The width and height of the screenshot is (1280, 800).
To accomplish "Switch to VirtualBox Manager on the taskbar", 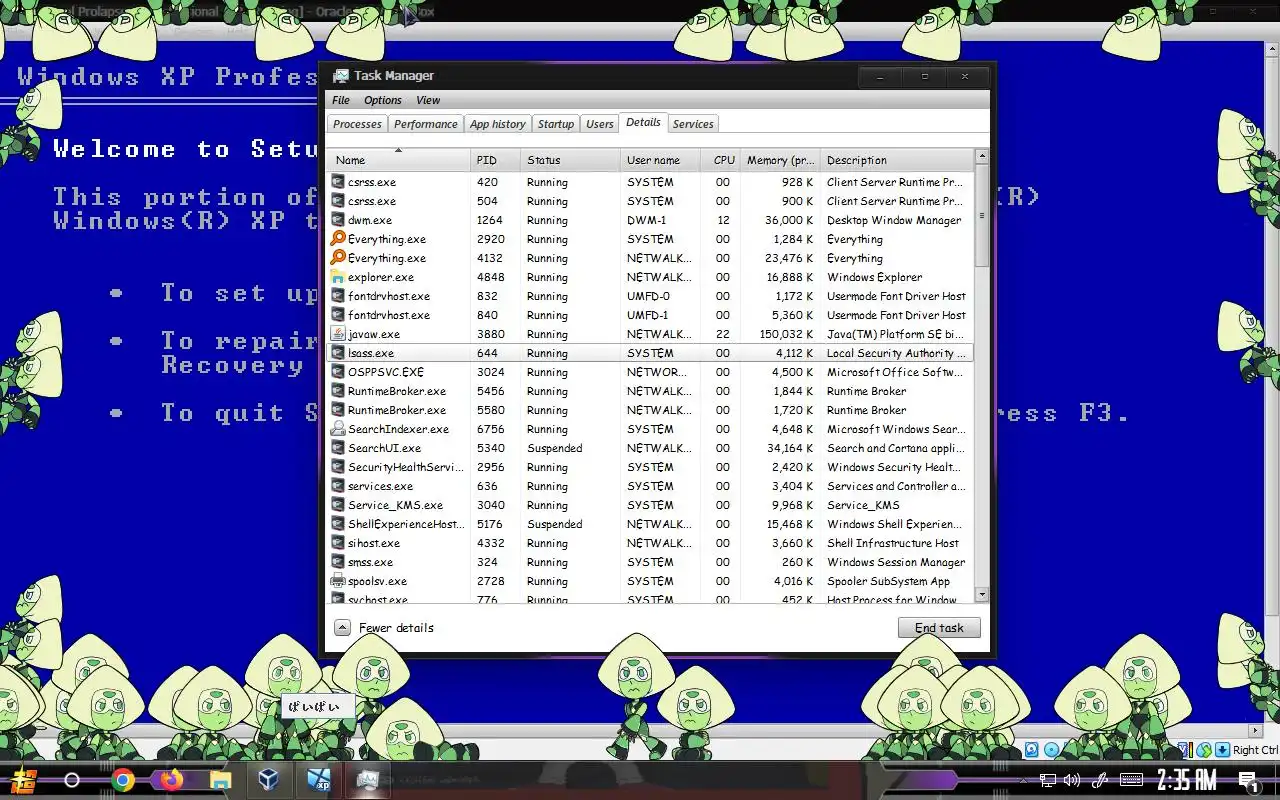I will click(x=268, y=780).
